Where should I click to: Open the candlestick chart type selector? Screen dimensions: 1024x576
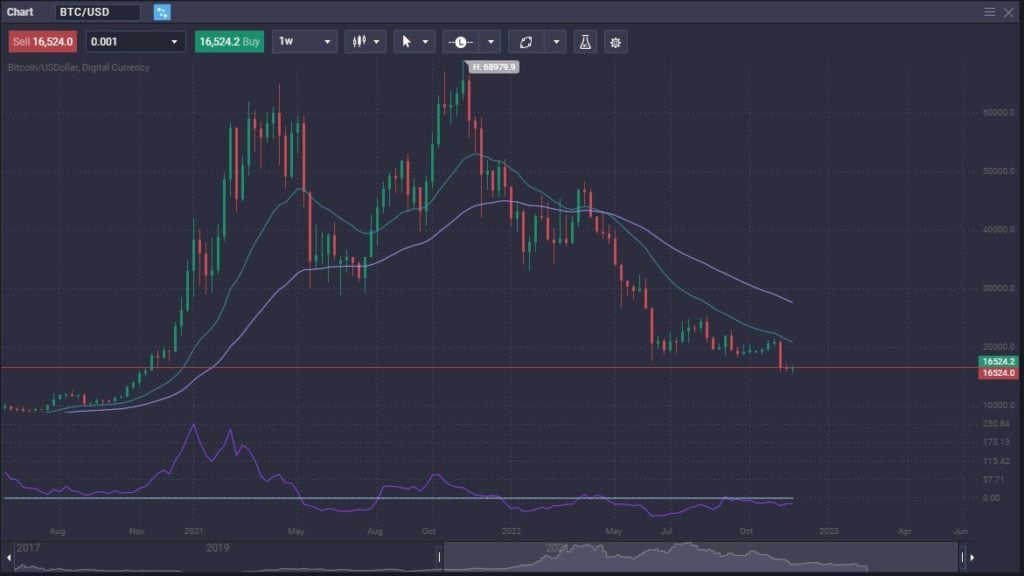(x=365, y=42)
